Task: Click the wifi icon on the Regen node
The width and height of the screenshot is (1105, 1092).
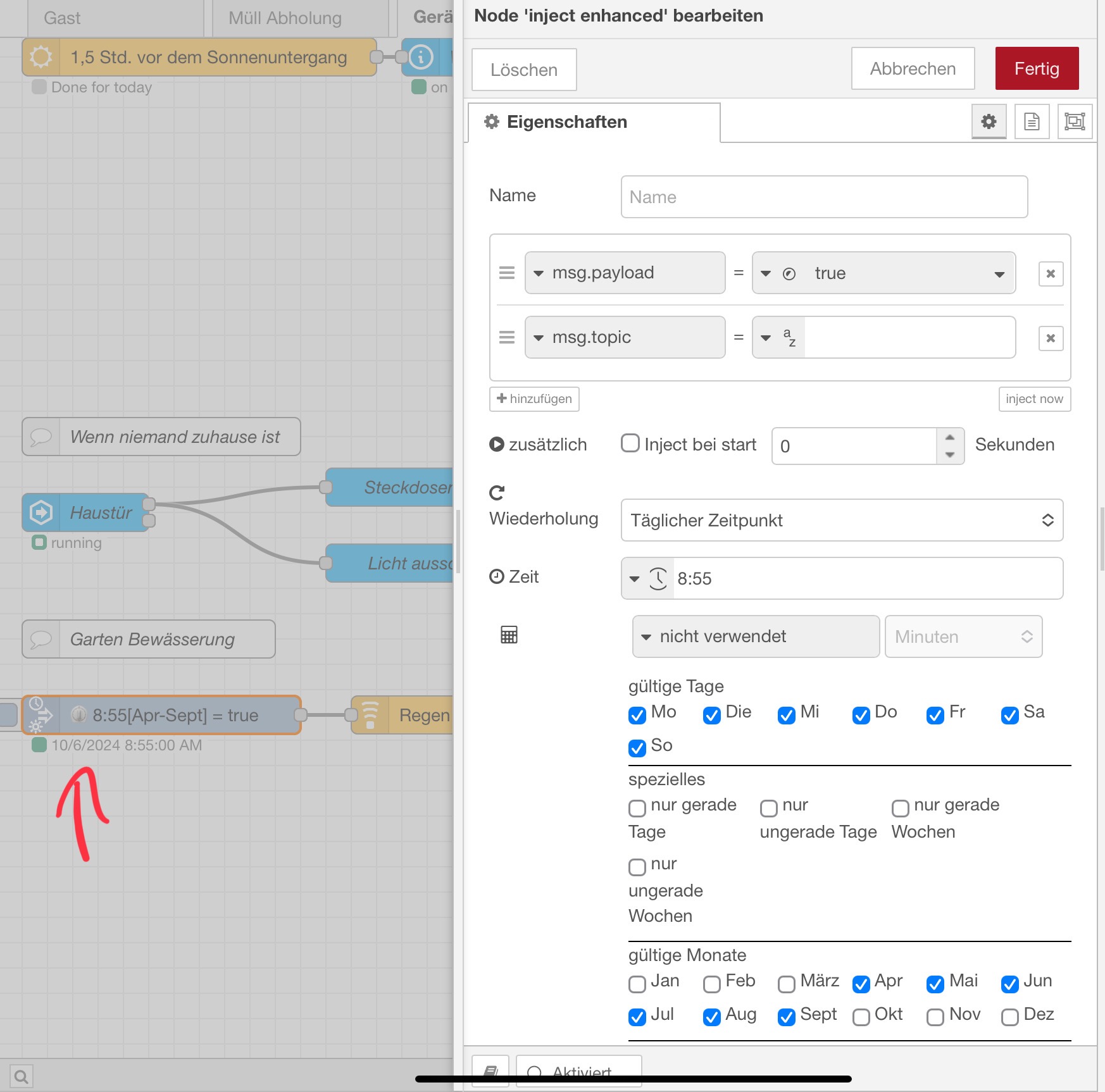Action: pyautogui.click(x=370, y=715)
